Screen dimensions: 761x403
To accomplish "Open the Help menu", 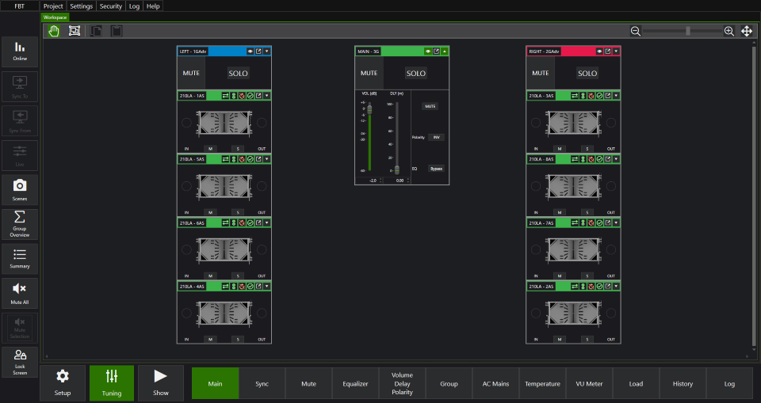I will [x=153, y=6].
